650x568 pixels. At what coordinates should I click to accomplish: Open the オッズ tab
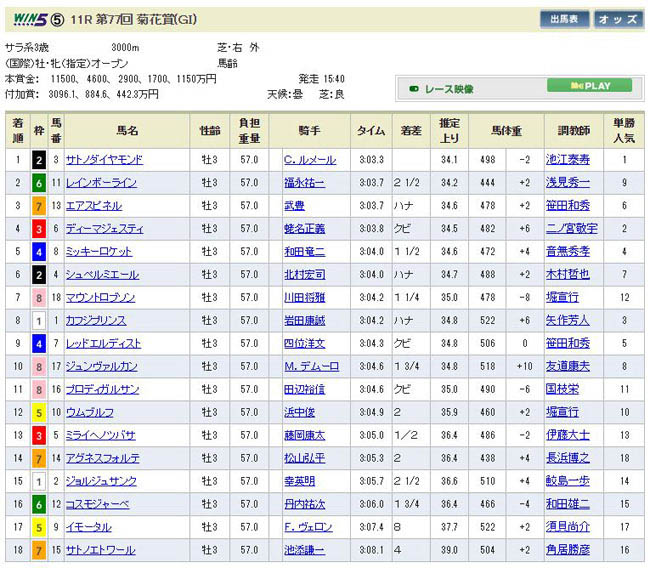[x=618, y=19]
